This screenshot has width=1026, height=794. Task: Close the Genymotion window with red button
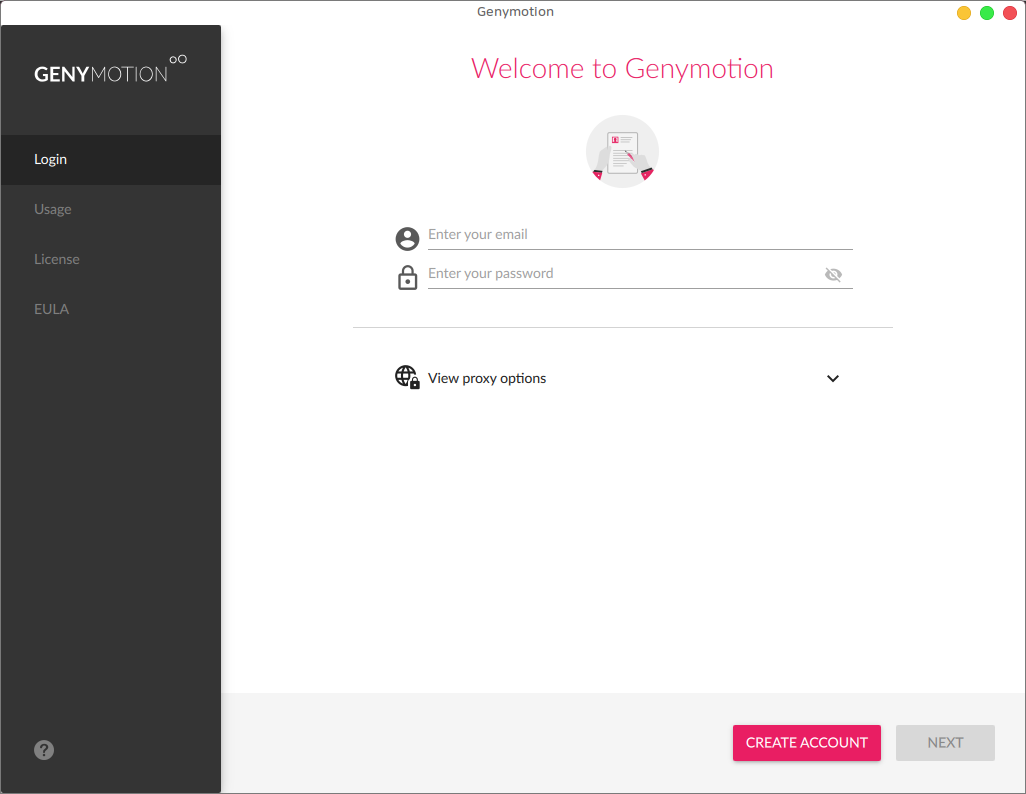[x=1009, y=13]
